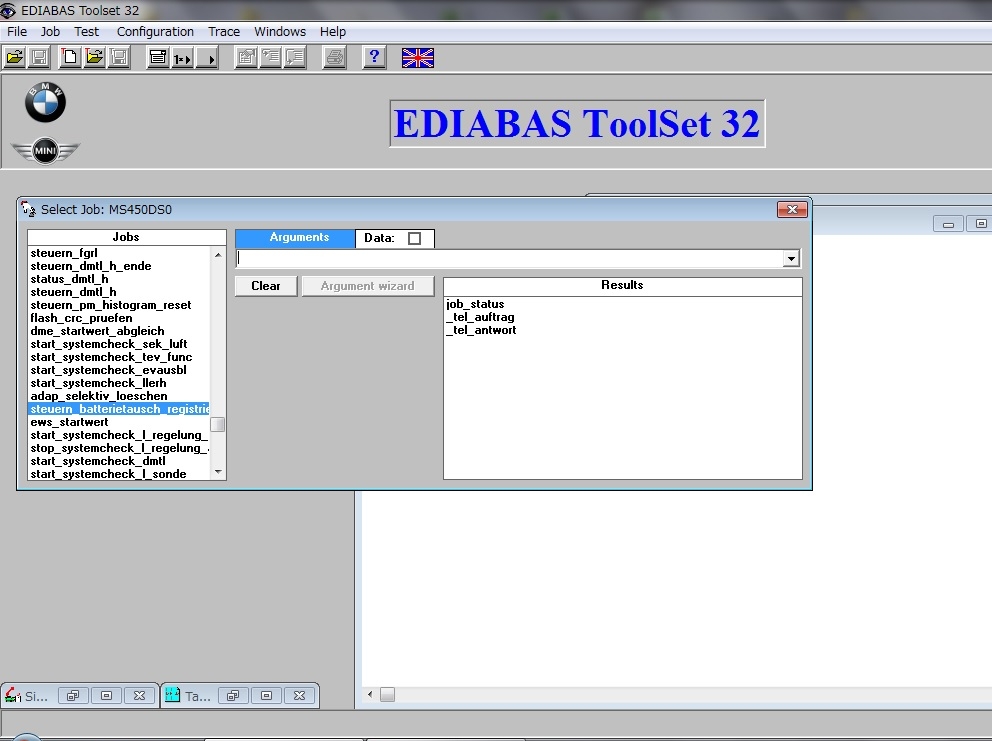992x741 pixels.
Task: Open the arguments combo box dropdown arrow
Action: (791, 258)
